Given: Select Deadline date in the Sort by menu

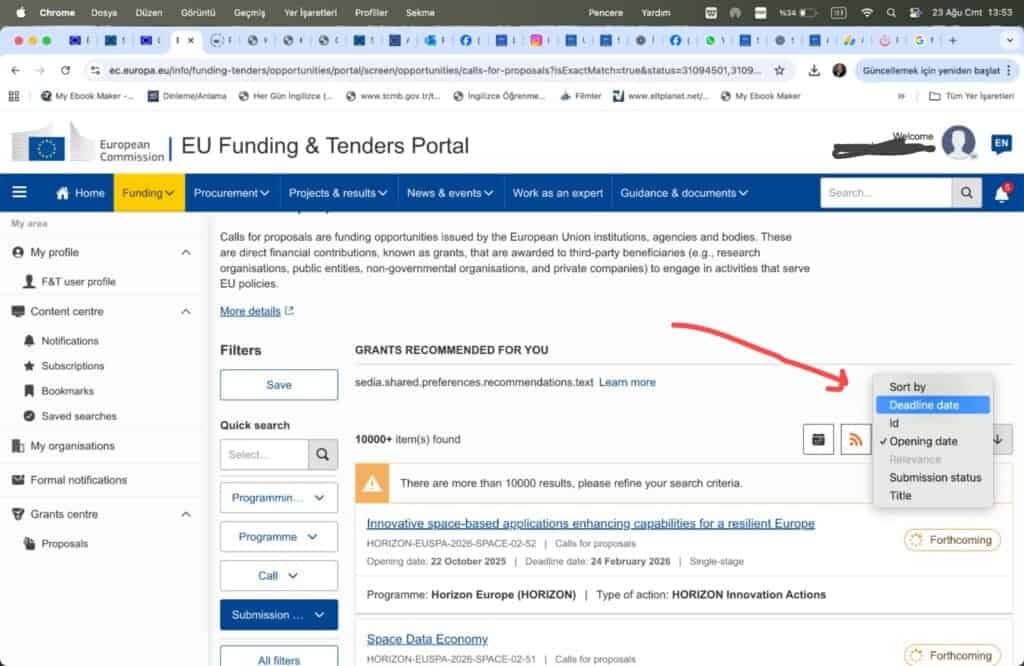Looking at the screenshot, I should pos(924,405).
